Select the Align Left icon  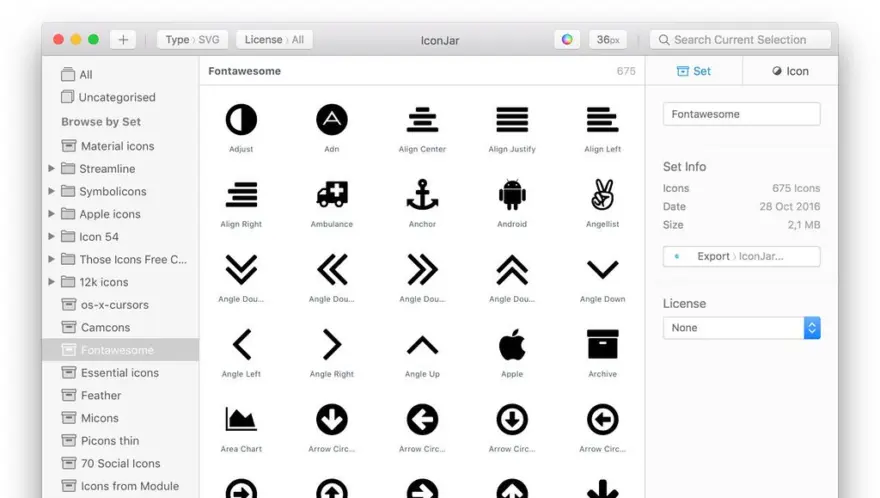602,120
